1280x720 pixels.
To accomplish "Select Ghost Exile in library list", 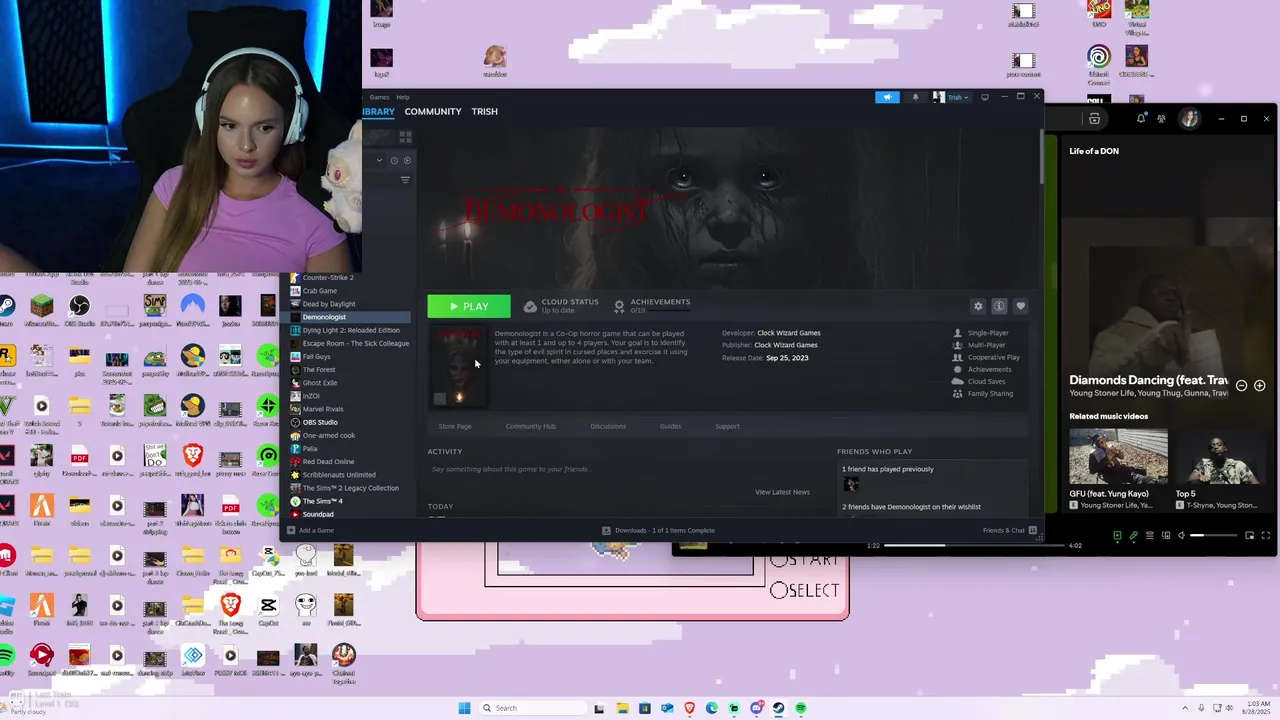I will (348, 383).
